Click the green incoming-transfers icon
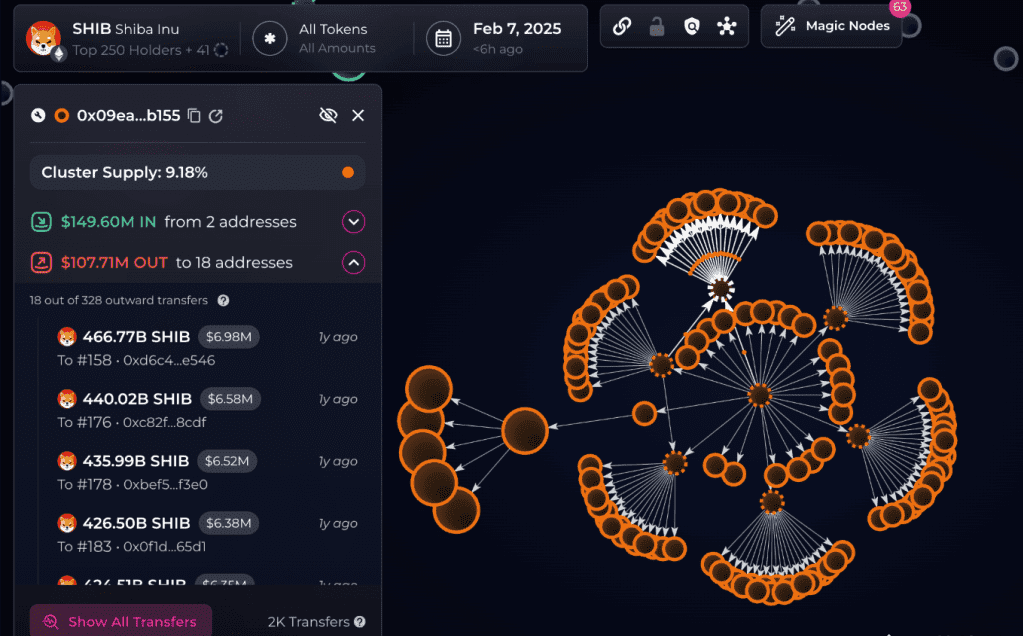The height and width of the screenshot is (636, 1023). pyautogui.click(x=41, y=222)
